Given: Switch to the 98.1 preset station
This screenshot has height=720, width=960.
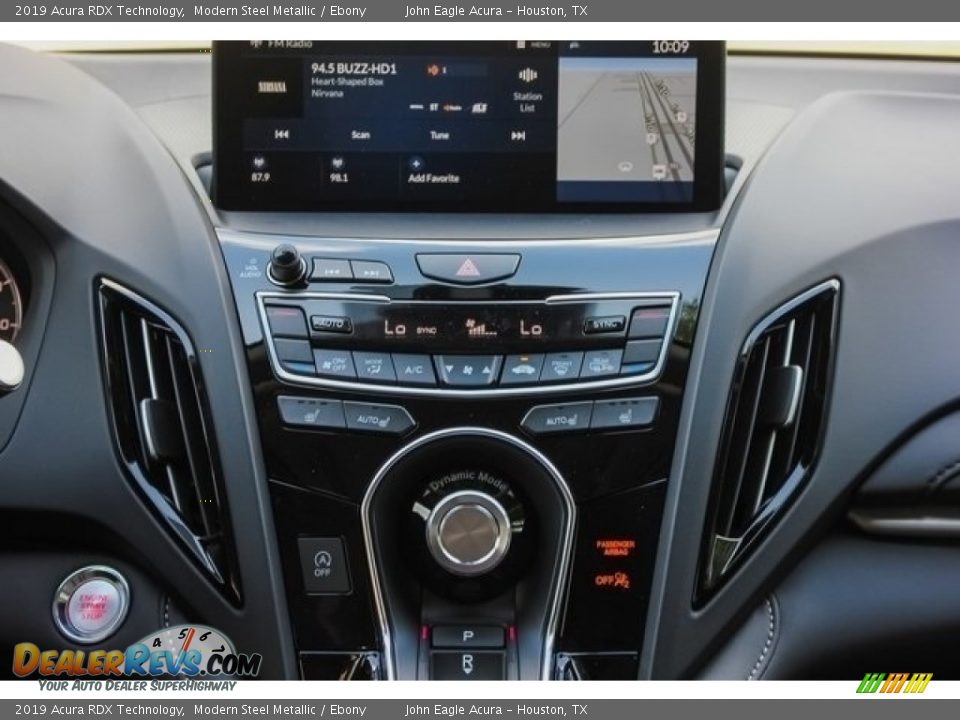Looking at the screenshot, I should [x=339, y=166].
